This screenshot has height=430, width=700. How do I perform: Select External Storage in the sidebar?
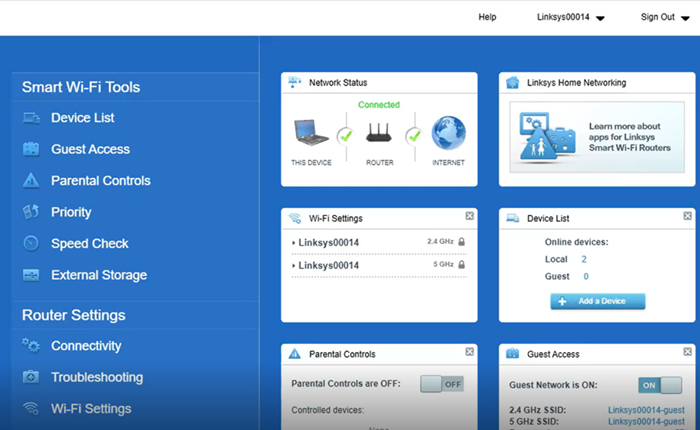[x=99, y=275]
